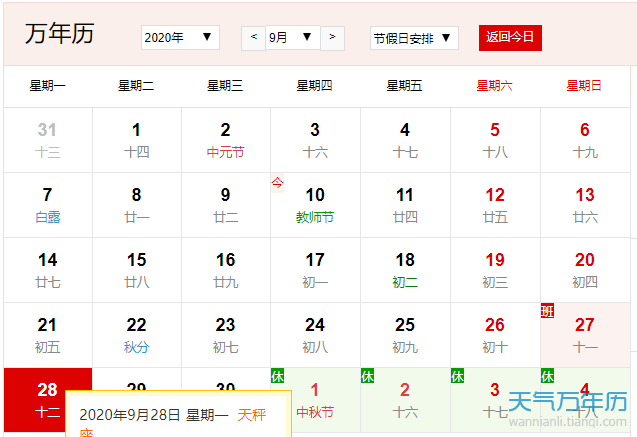
Task: Click the 返回今日 button
Action: [x=510, y=38]
